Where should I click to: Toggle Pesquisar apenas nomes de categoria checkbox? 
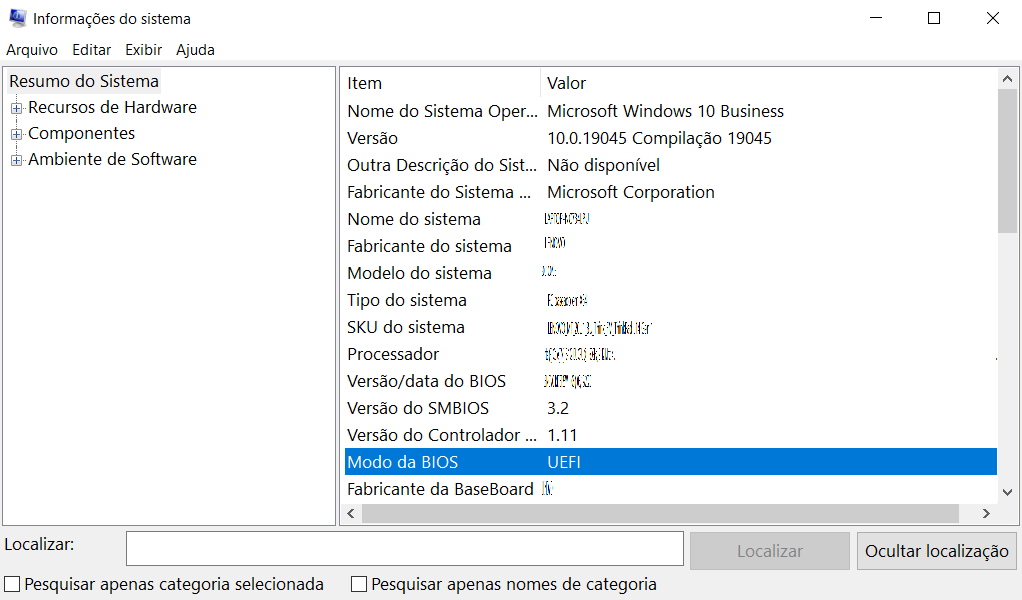point(359,584)
